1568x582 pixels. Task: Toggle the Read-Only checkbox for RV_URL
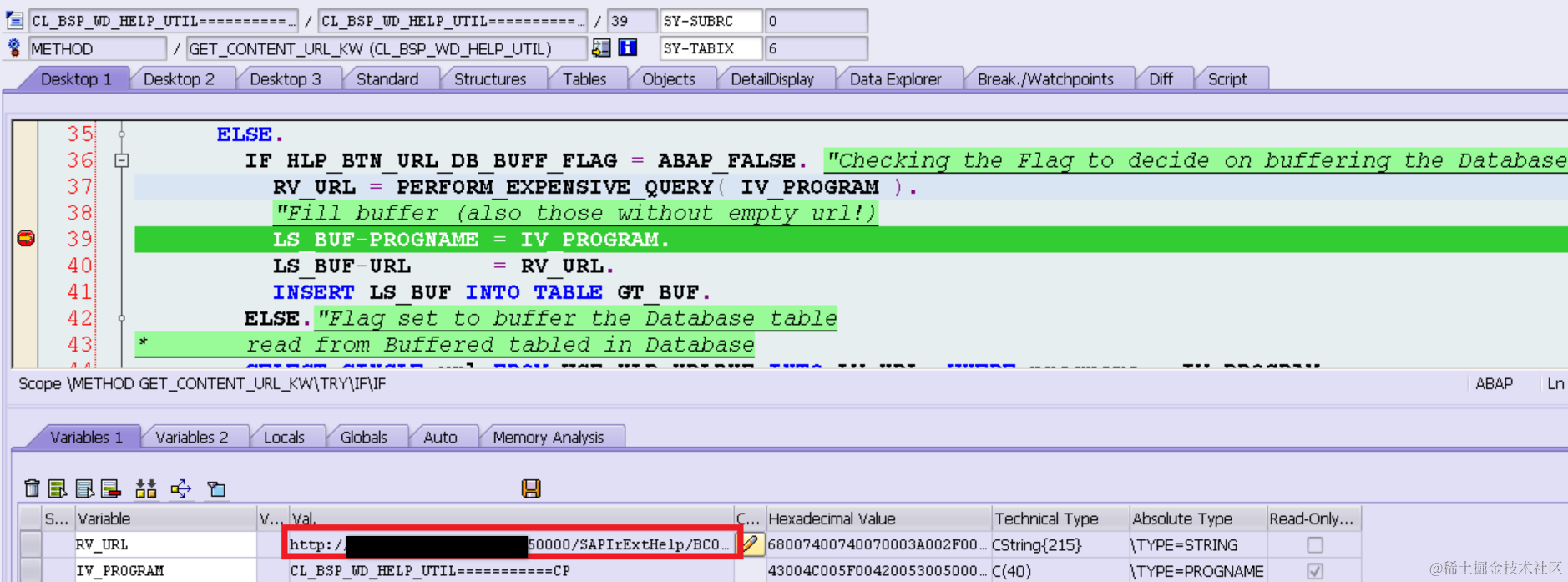(1315, 544)
